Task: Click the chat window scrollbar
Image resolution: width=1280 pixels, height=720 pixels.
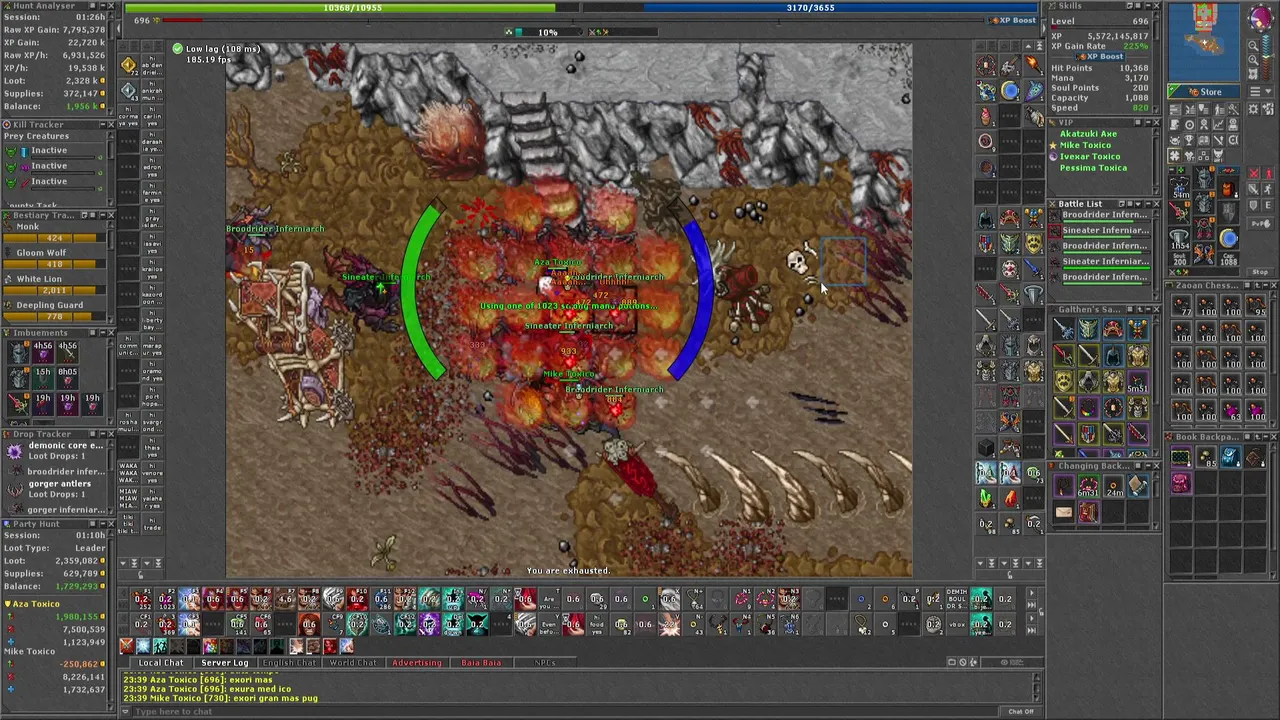Action: (x=1036, y=687)
